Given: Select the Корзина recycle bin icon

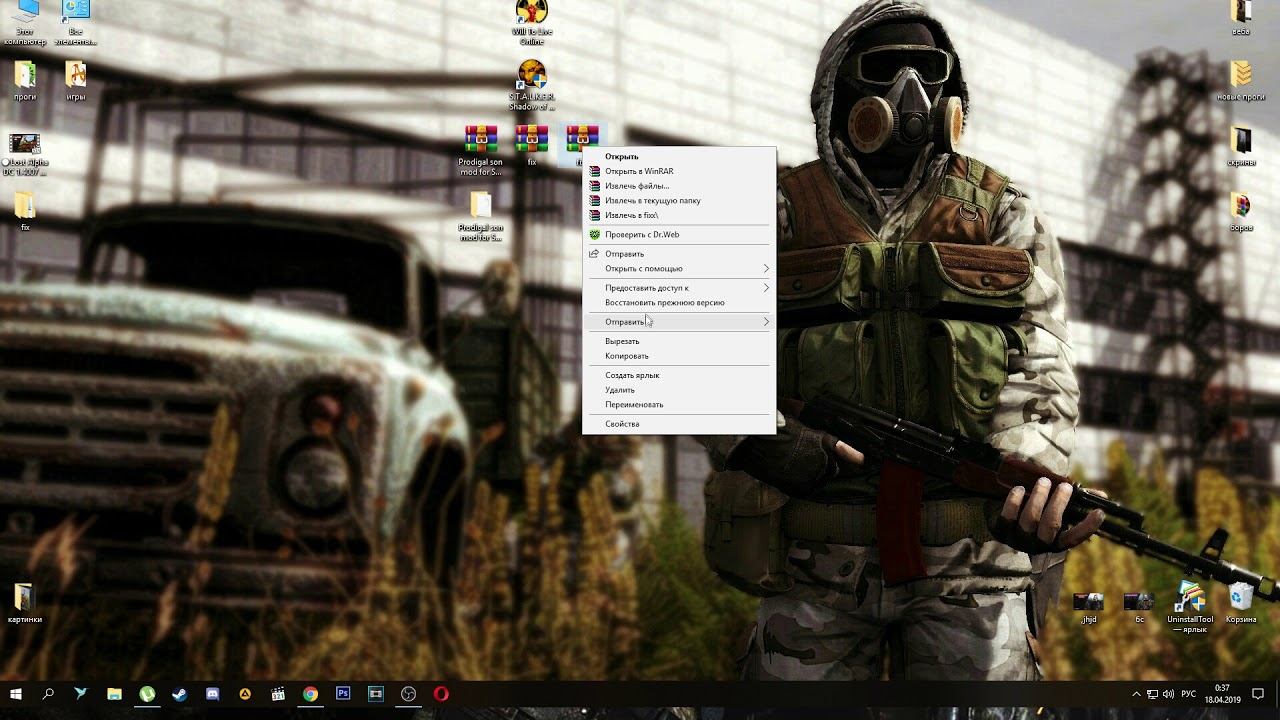Looking at the screenshot, I should point(1241,597).
